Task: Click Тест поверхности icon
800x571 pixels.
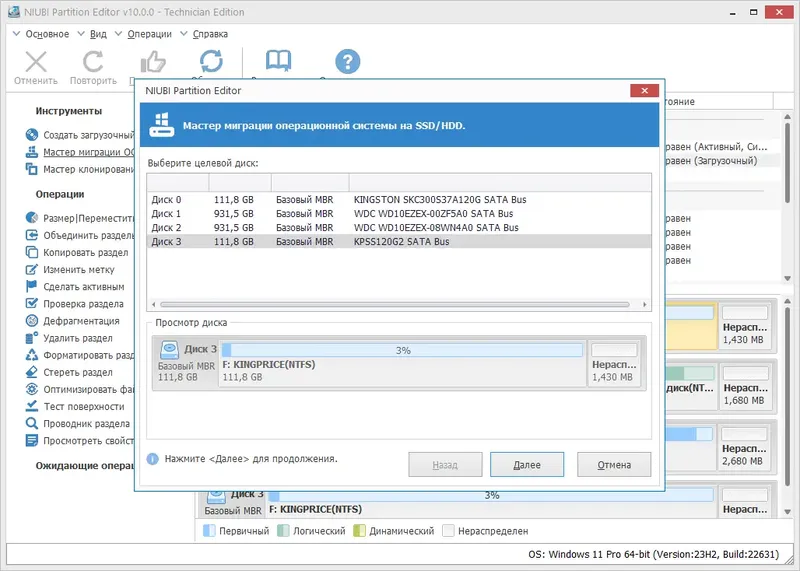Action: click(32, 406)
